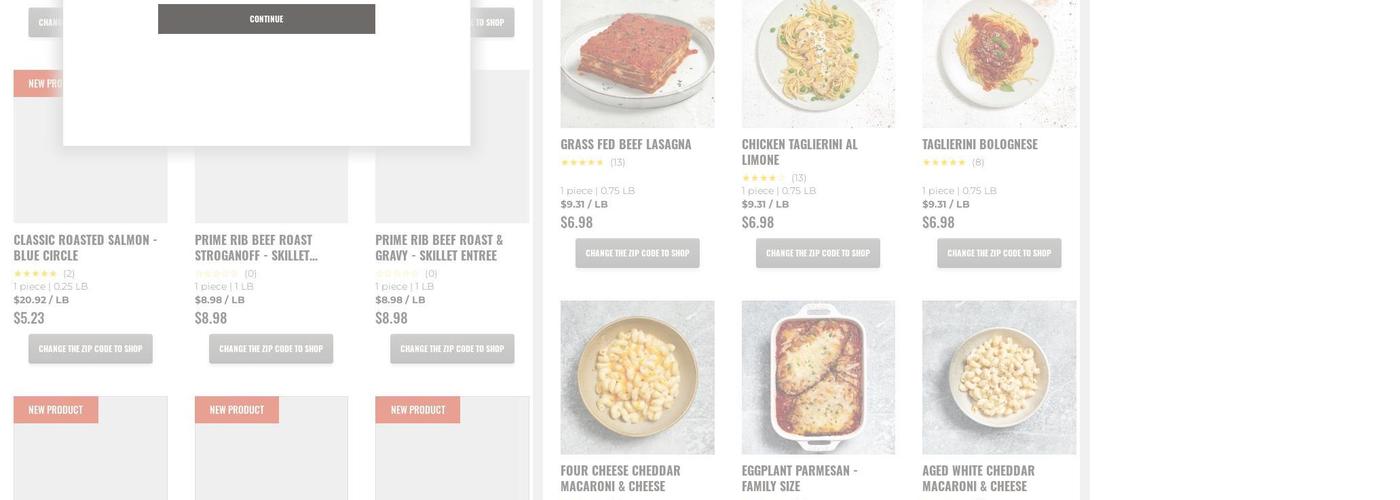
Task: Open the Grass Fed Beef Lasagna title link
Action: 626,144
